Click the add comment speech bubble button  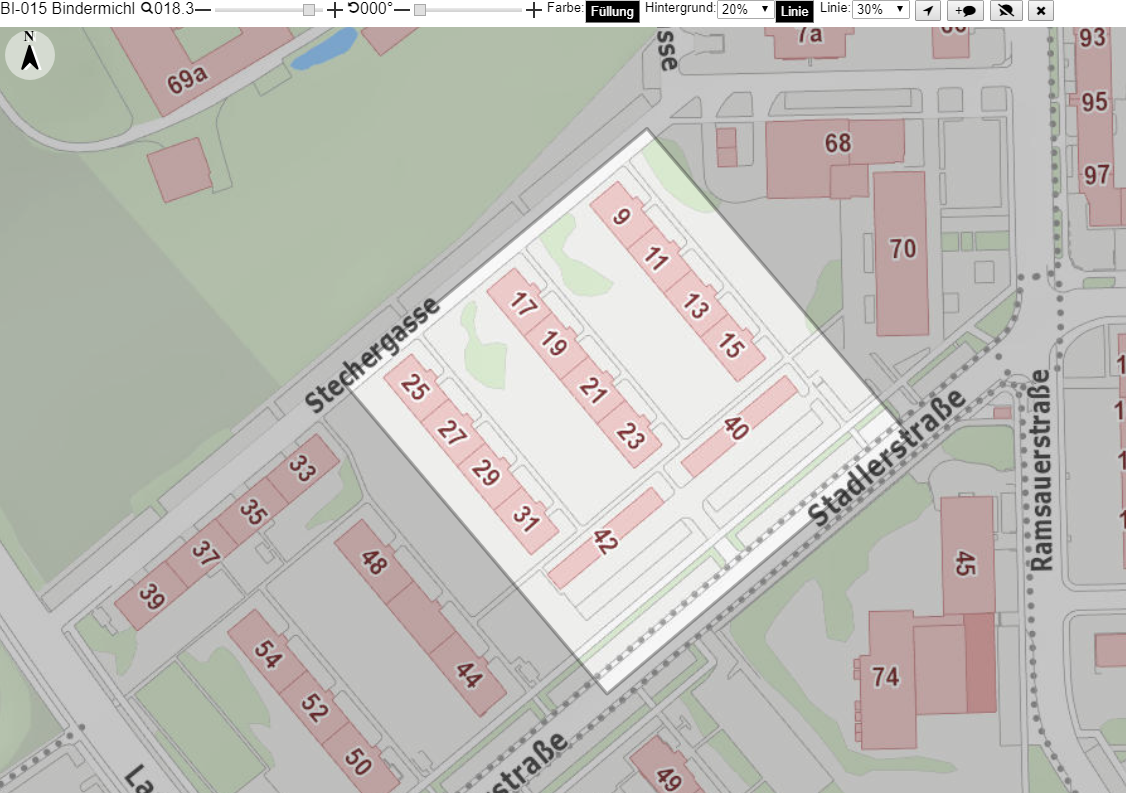coord(965,11)
